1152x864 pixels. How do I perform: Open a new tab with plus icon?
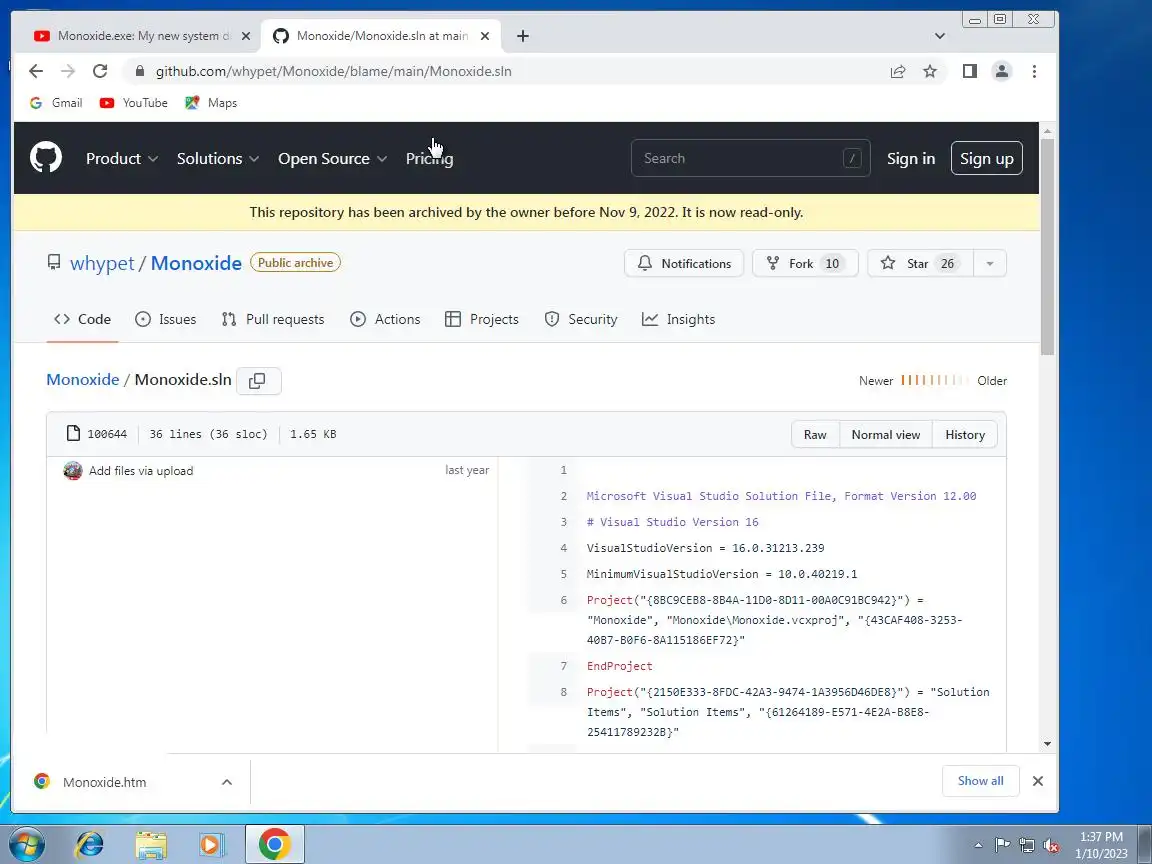[x=522, y=36]
